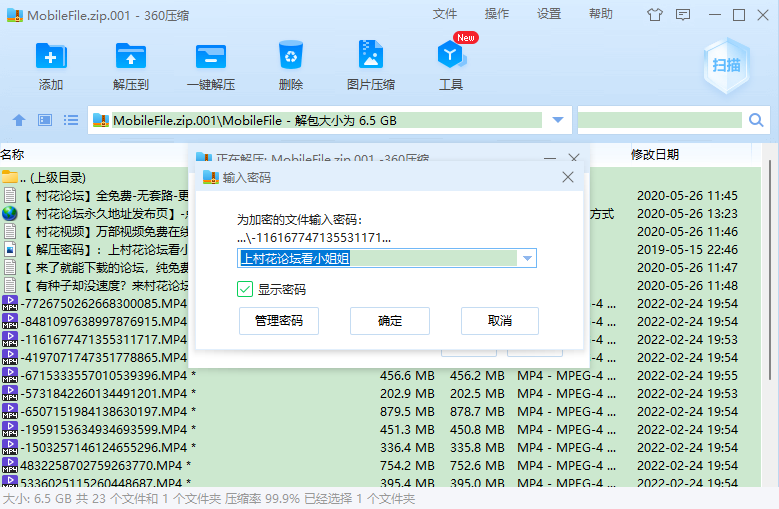Expand the archive path dropdown
This screenshot has height=509, width=779.
558,120
